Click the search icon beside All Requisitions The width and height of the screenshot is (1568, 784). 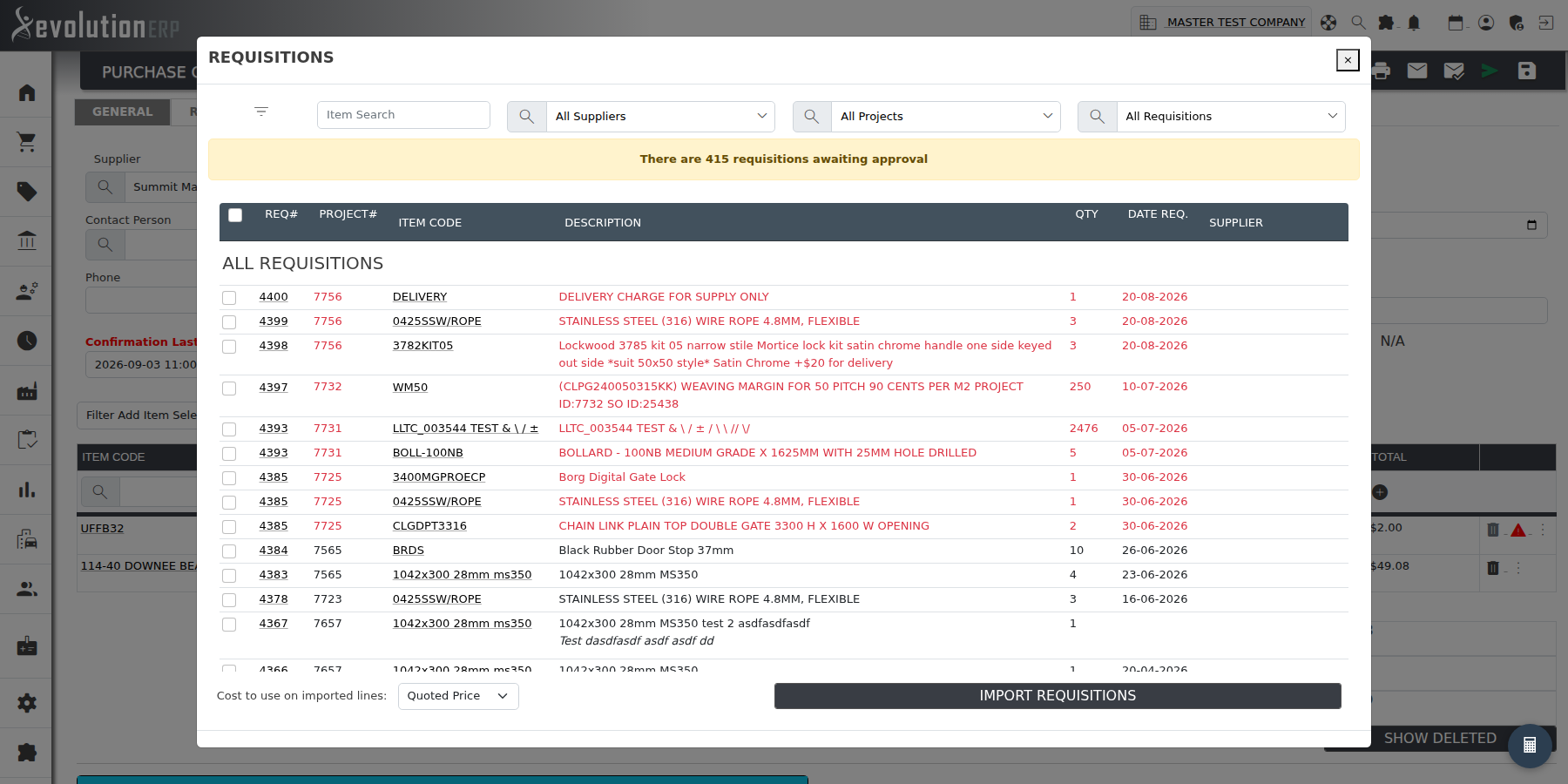point(1098,117)
